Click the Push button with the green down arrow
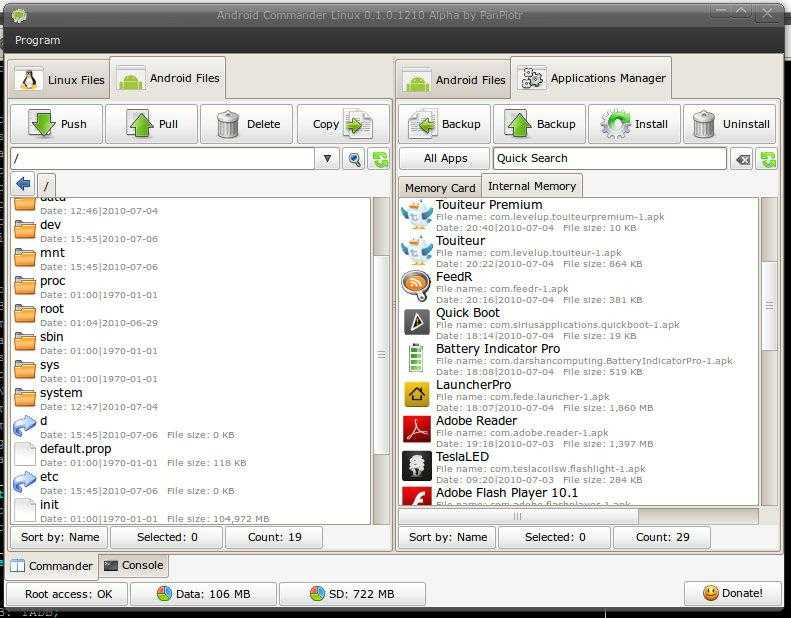791x618 pixels. pyautogui.click(x=56, y=124)
